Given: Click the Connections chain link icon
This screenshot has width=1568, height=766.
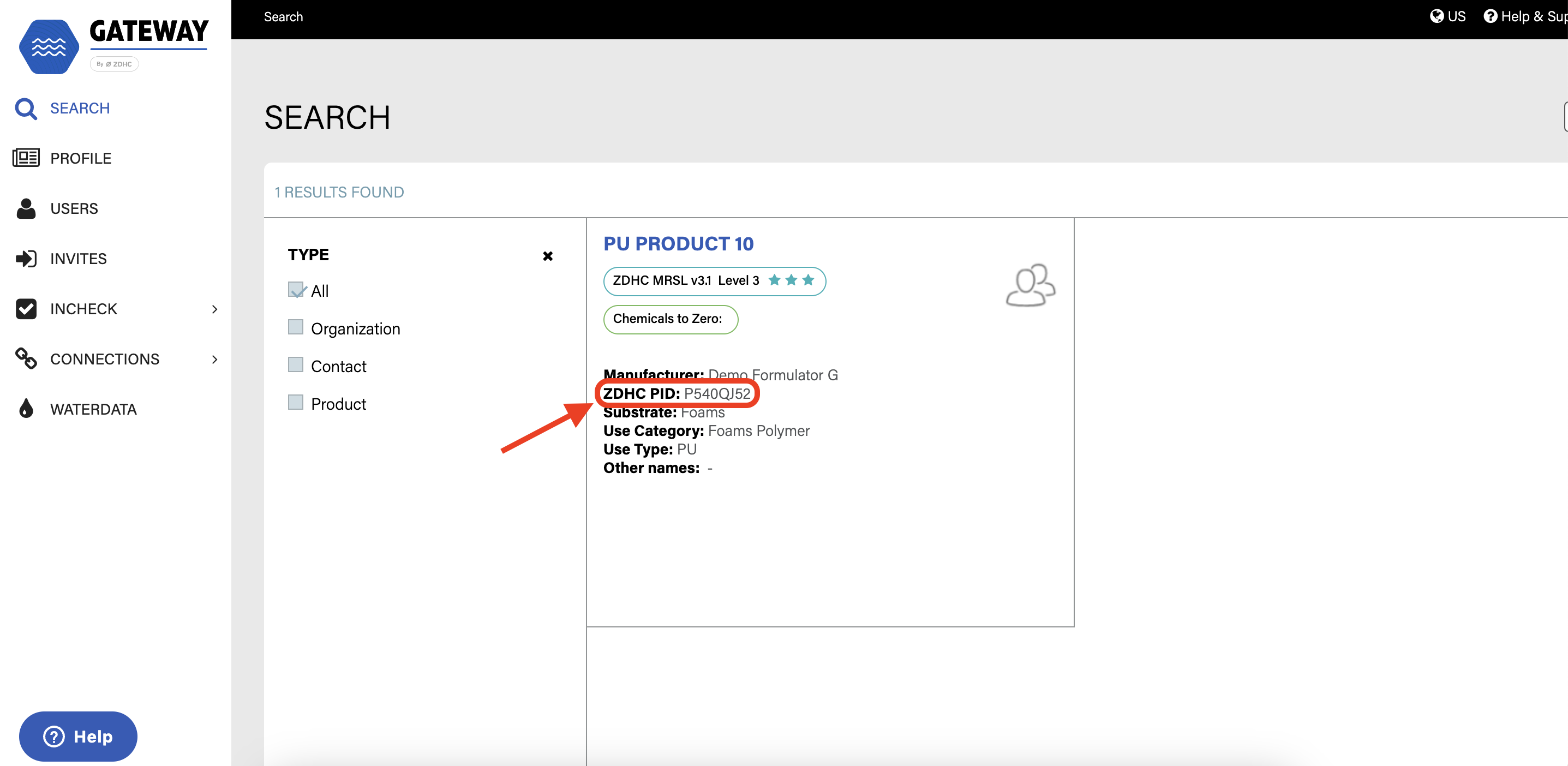Looking at the screenshot, I should (26, 358).
